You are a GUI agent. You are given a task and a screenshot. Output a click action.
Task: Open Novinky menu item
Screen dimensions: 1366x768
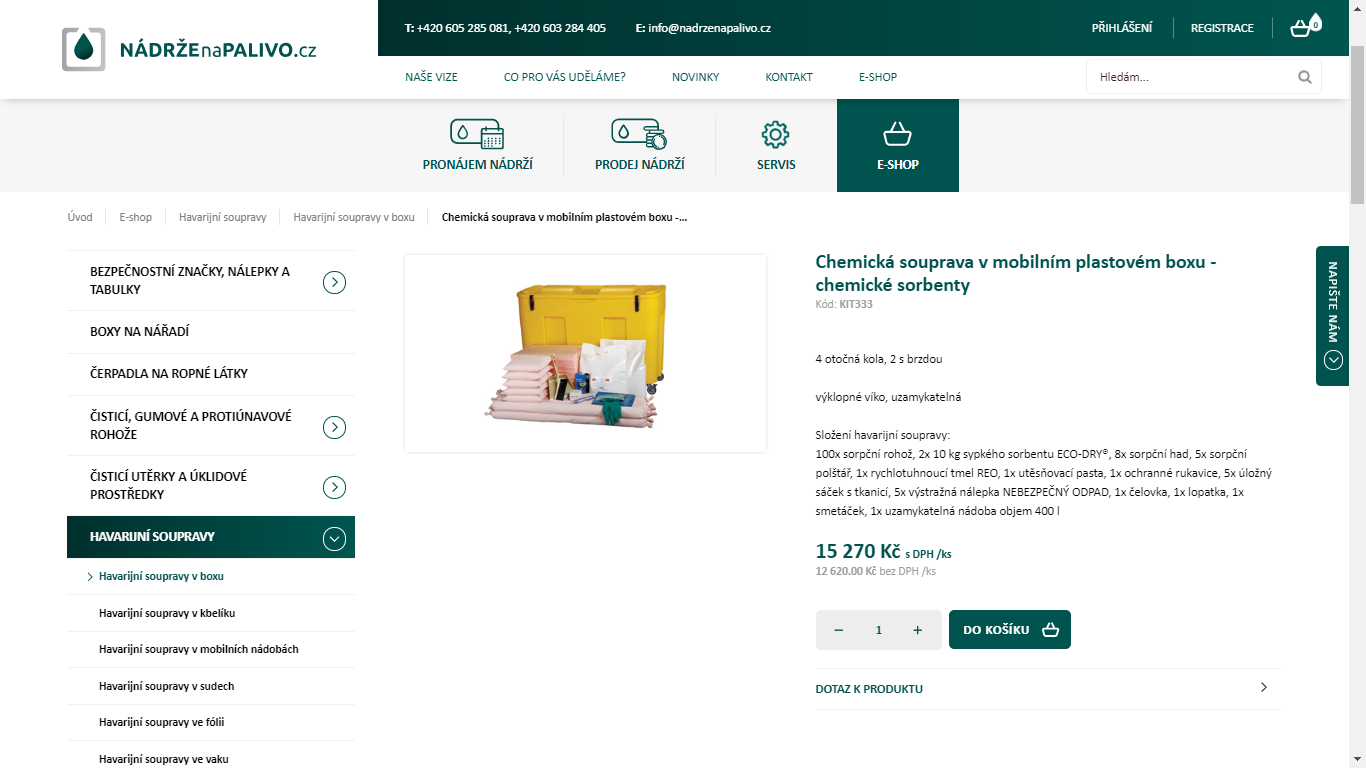pyautogui.click(x=695, y=77)
